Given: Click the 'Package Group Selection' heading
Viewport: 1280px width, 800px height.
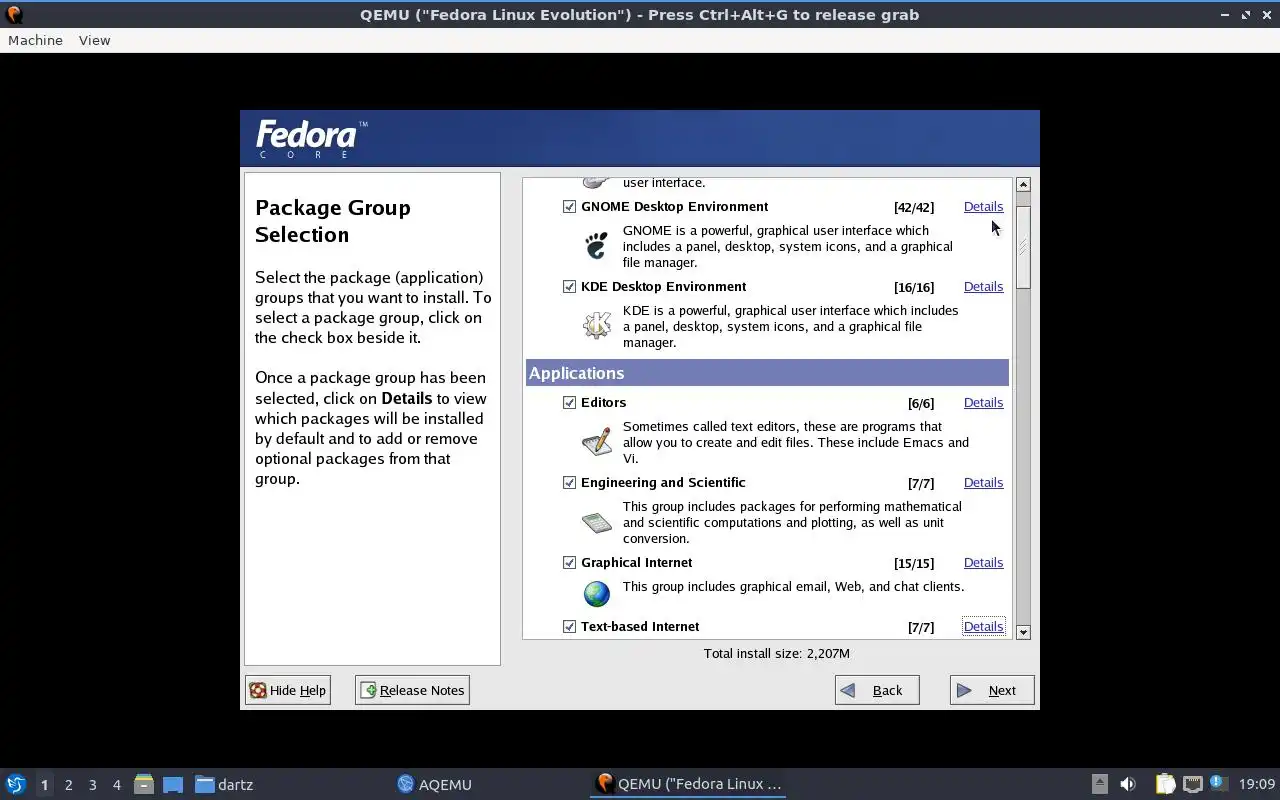Looking at the screenshot, I should (333, 221).
